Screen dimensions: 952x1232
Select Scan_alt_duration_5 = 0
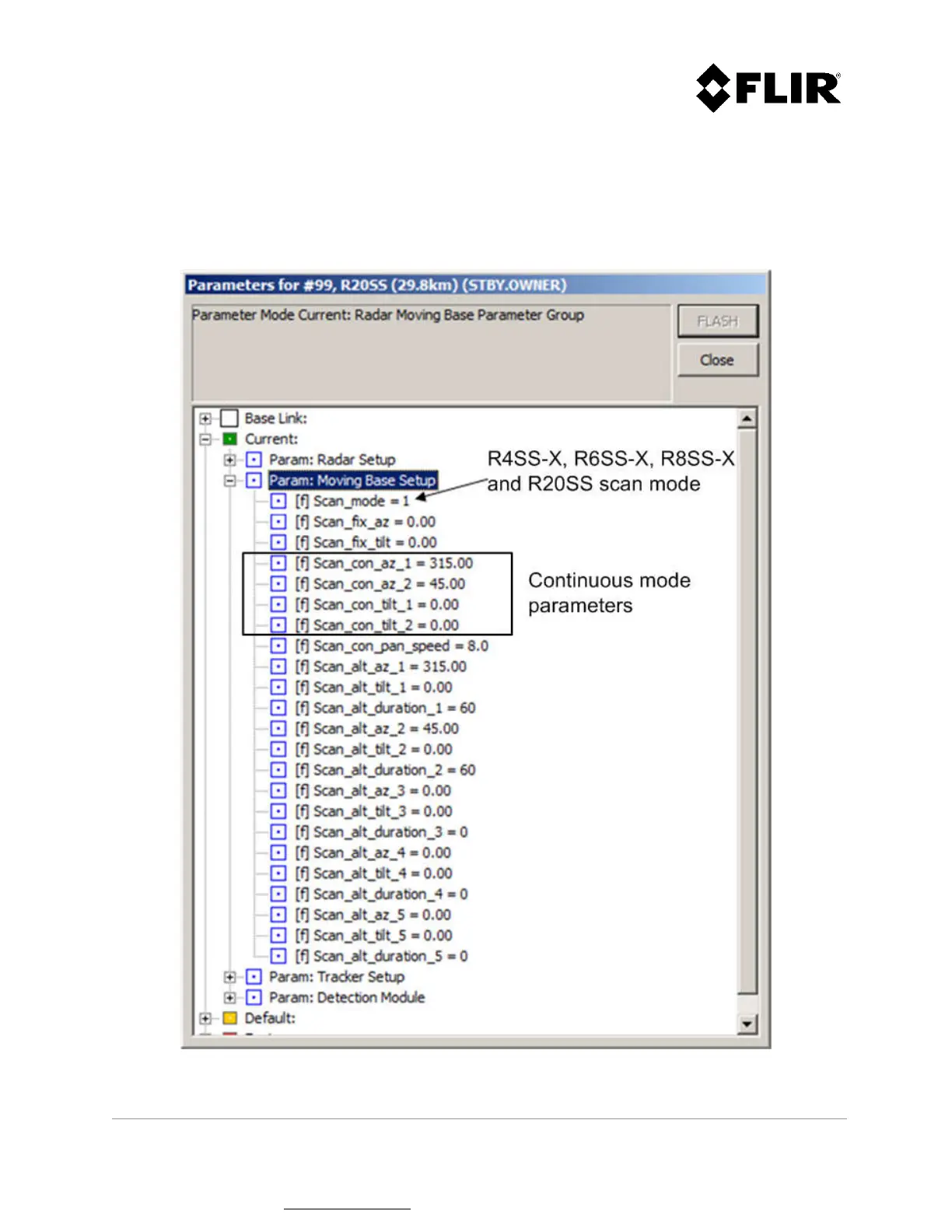tap(381, 956)
